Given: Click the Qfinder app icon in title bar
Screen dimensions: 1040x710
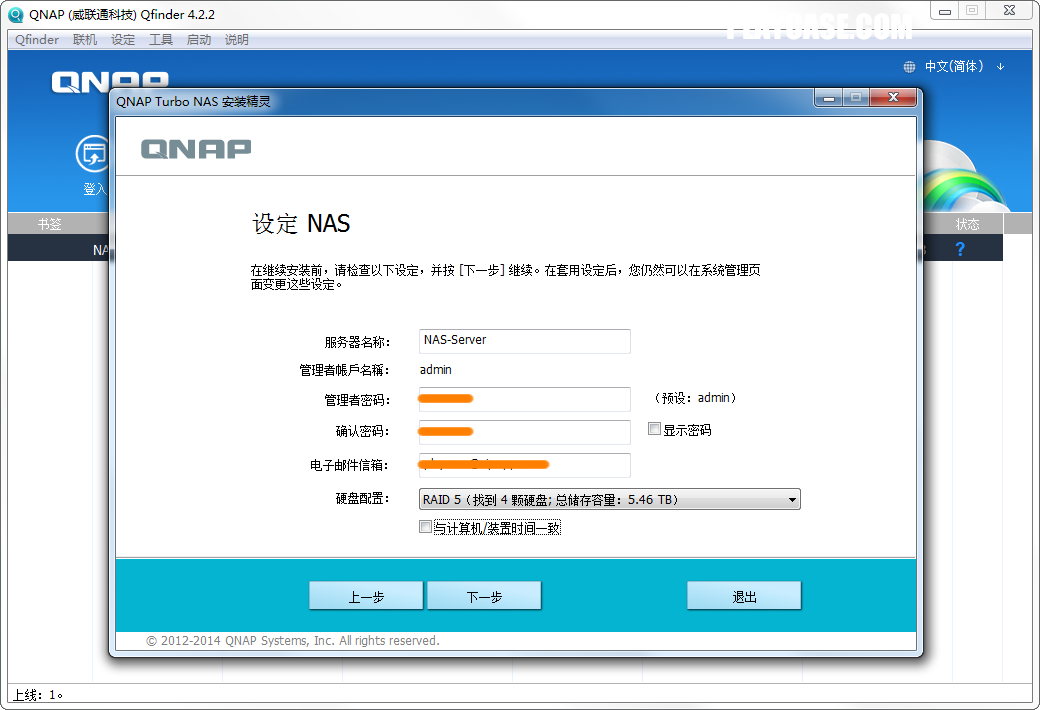Looking at the screenshot, I should pyautogui.click(x=15, y=15).
